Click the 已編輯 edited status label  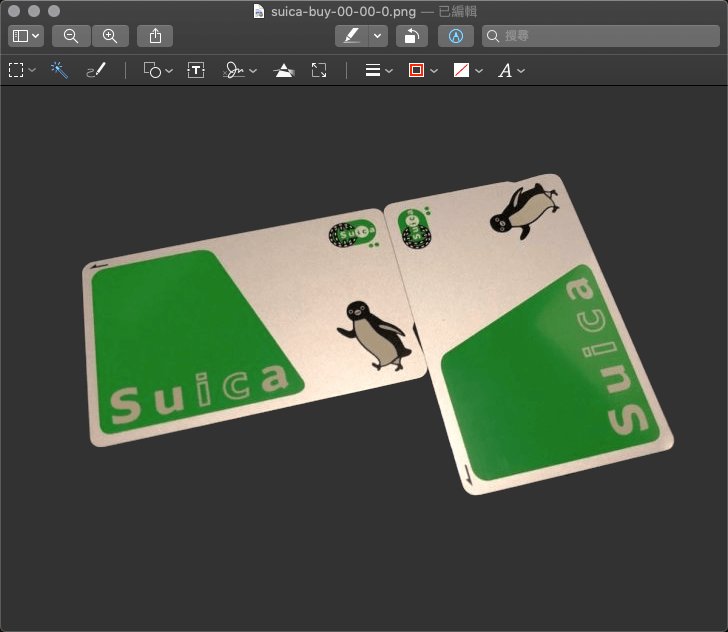click(458, 12)
